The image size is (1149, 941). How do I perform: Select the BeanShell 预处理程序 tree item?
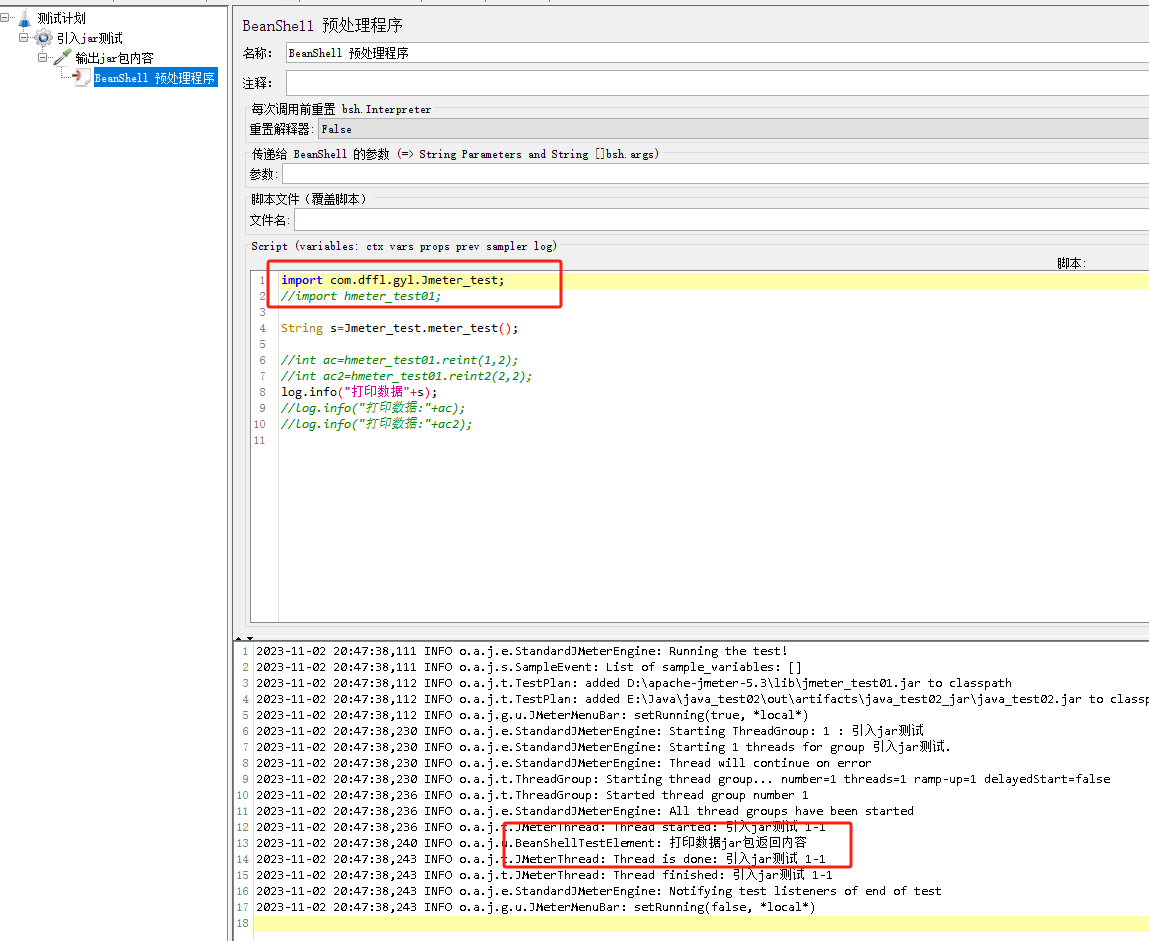point(155,76)
